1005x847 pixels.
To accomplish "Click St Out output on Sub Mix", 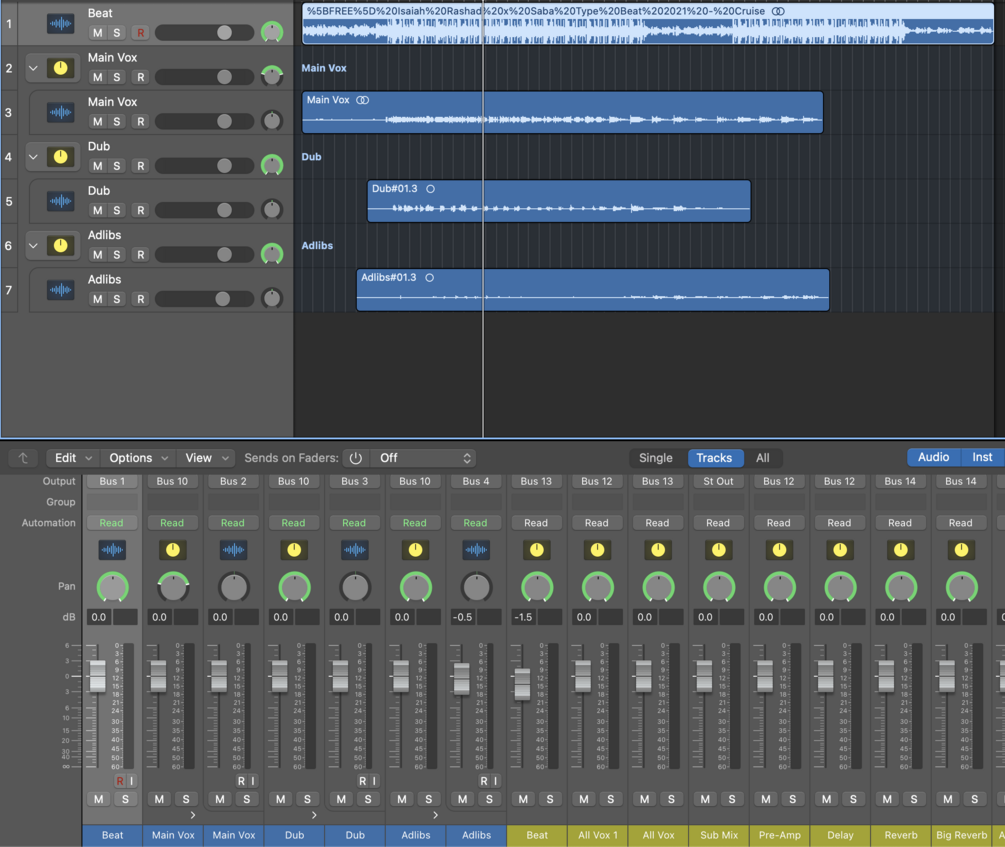I will pos(718,481).
